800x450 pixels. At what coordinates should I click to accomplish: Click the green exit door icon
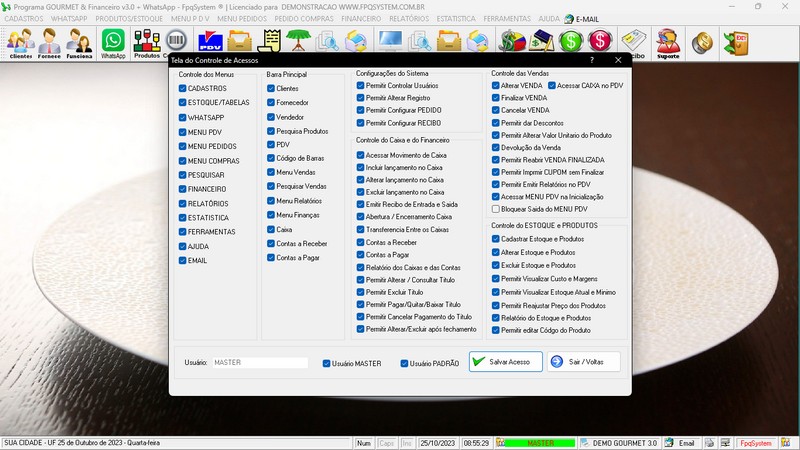[736, 43]
